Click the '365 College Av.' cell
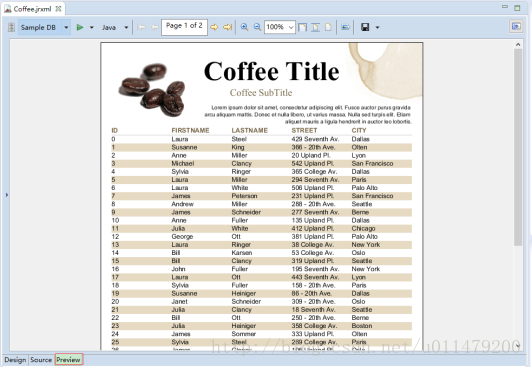Viewport: 532px width, 367px height. pyautogui.click(x=314, y=172)
